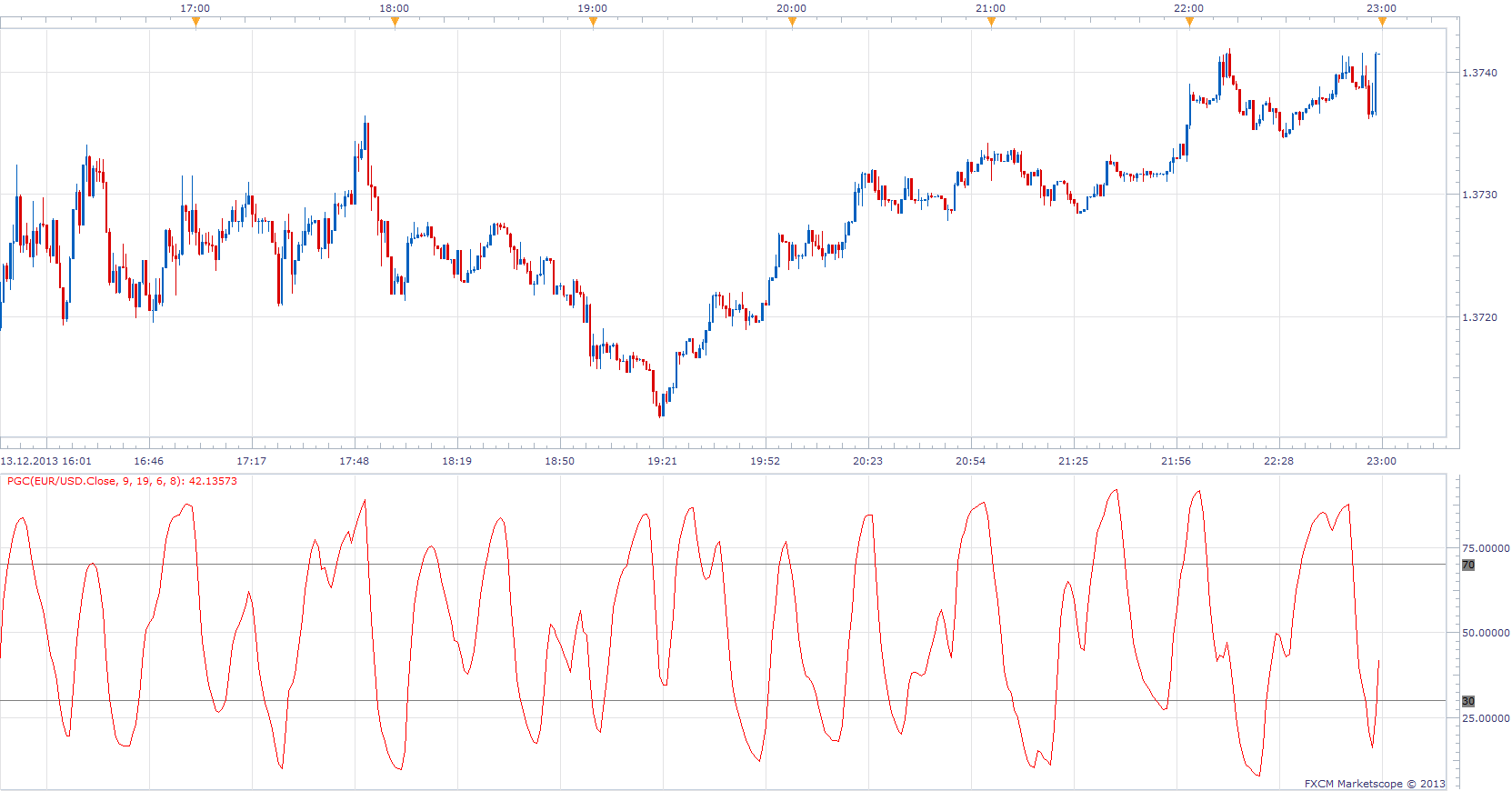Click the 30 oversold level label

tap(1468, 701)
